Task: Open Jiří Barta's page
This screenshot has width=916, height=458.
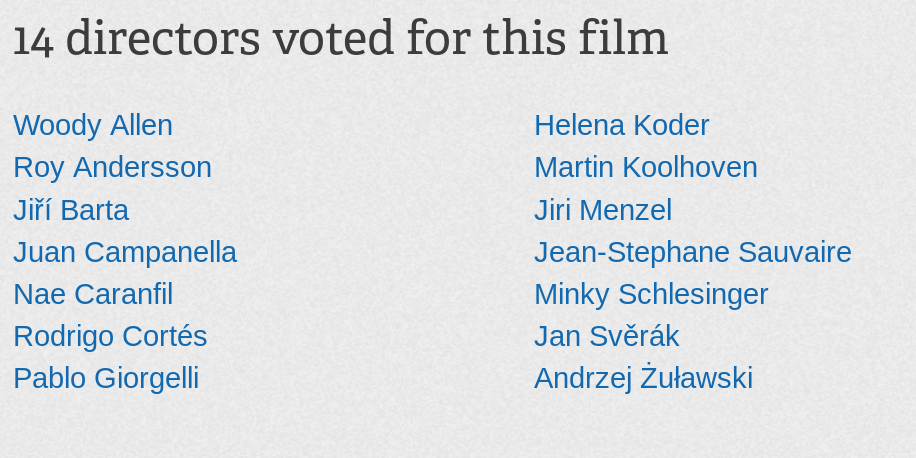Action: click(x=71, y=210)
